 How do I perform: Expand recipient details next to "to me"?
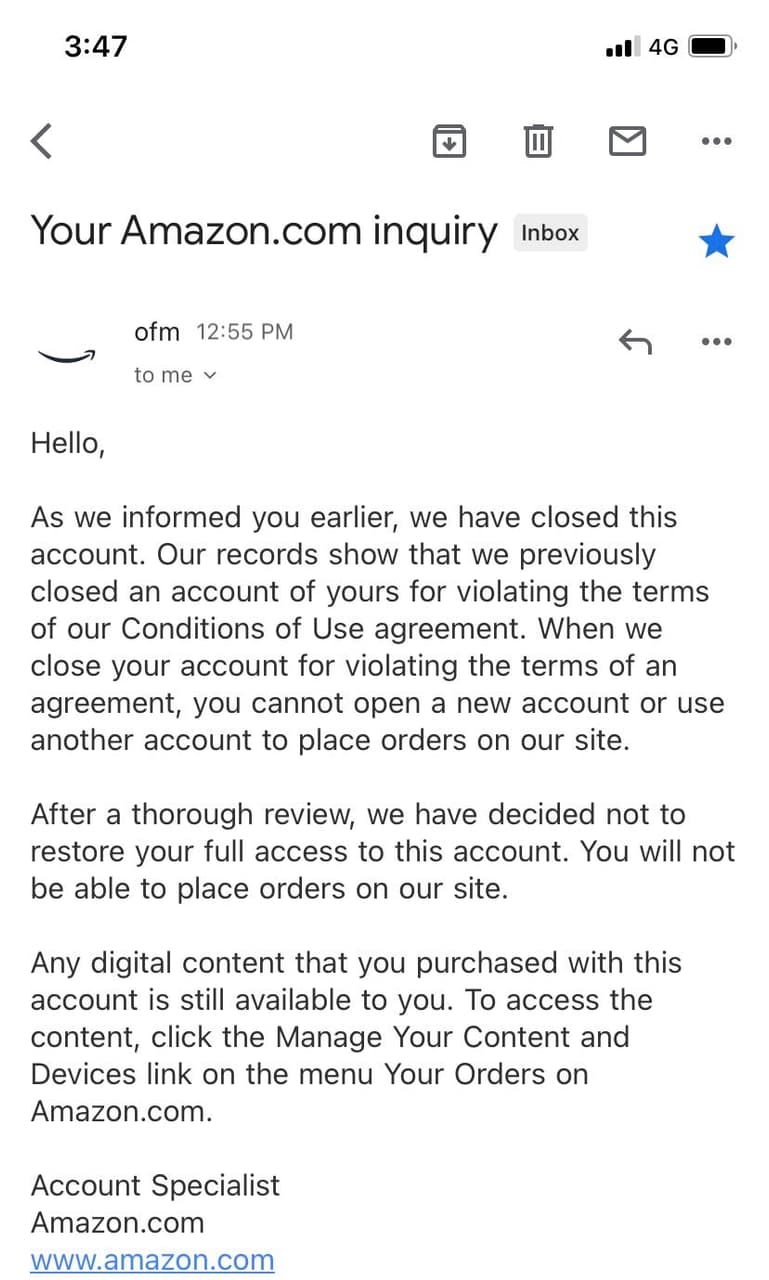[x=210, y=376]
